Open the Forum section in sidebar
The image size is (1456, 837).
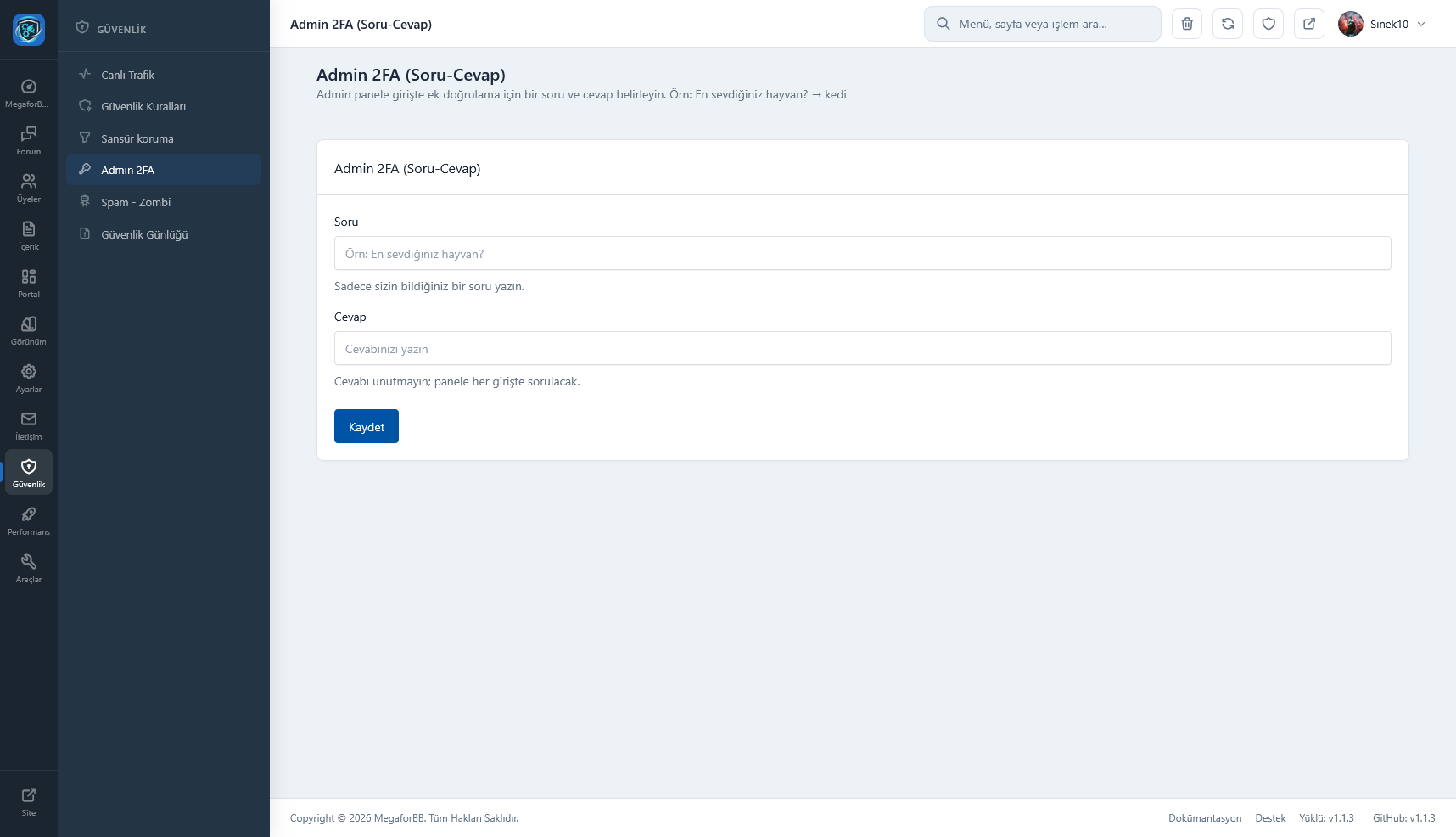[x=29, y=140]
